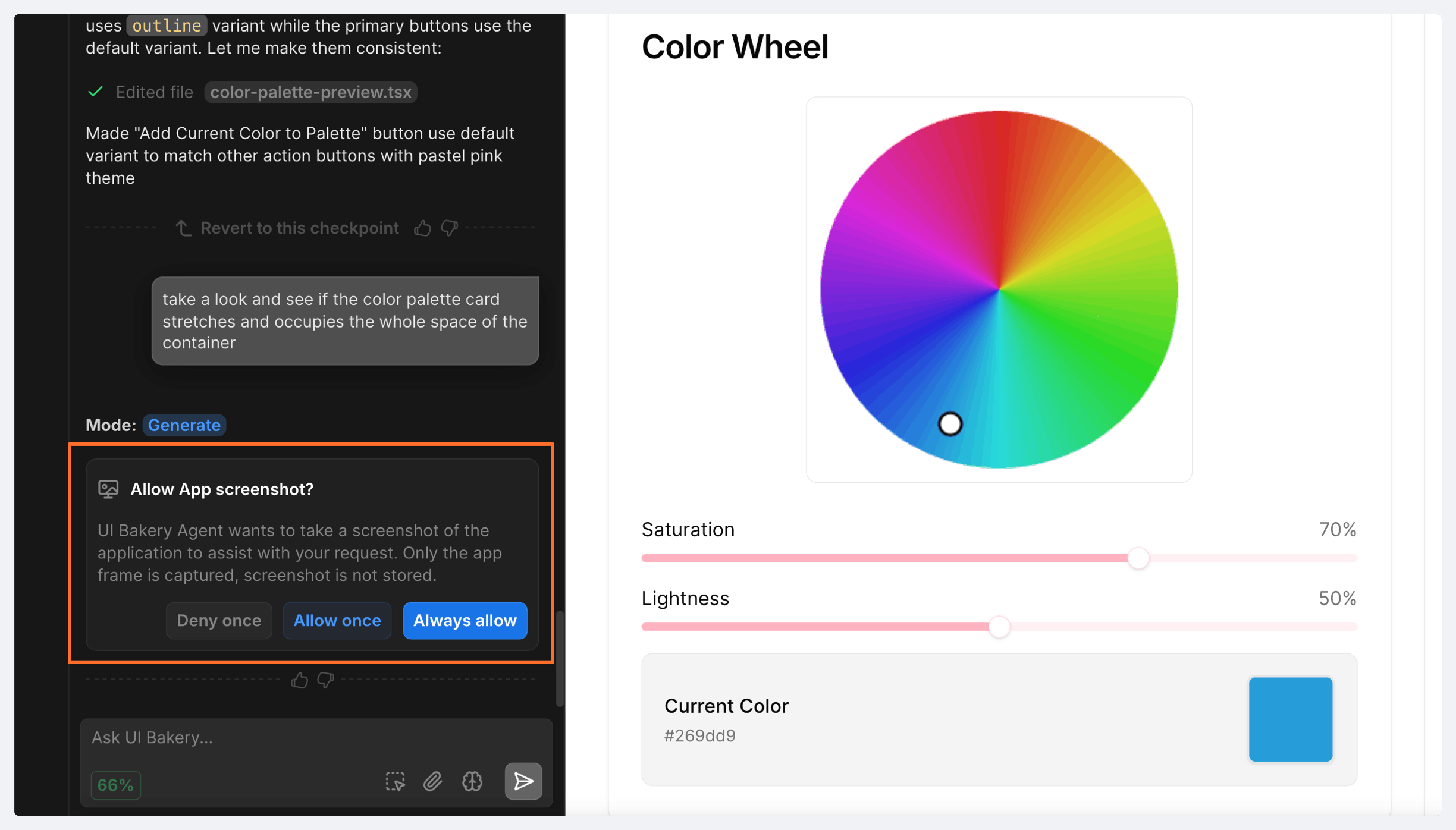Open the Generate mode selector
1456x830 pixels.
(184, 425)
